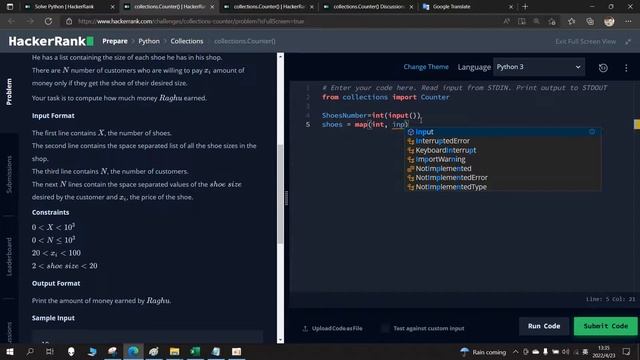Click the read aloud icon in address bar

coord(507,21)
